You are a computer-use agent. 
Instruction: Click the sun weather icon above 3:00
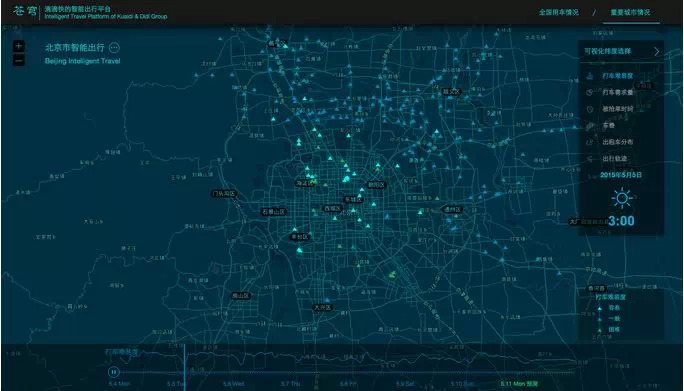coord(621,199)
